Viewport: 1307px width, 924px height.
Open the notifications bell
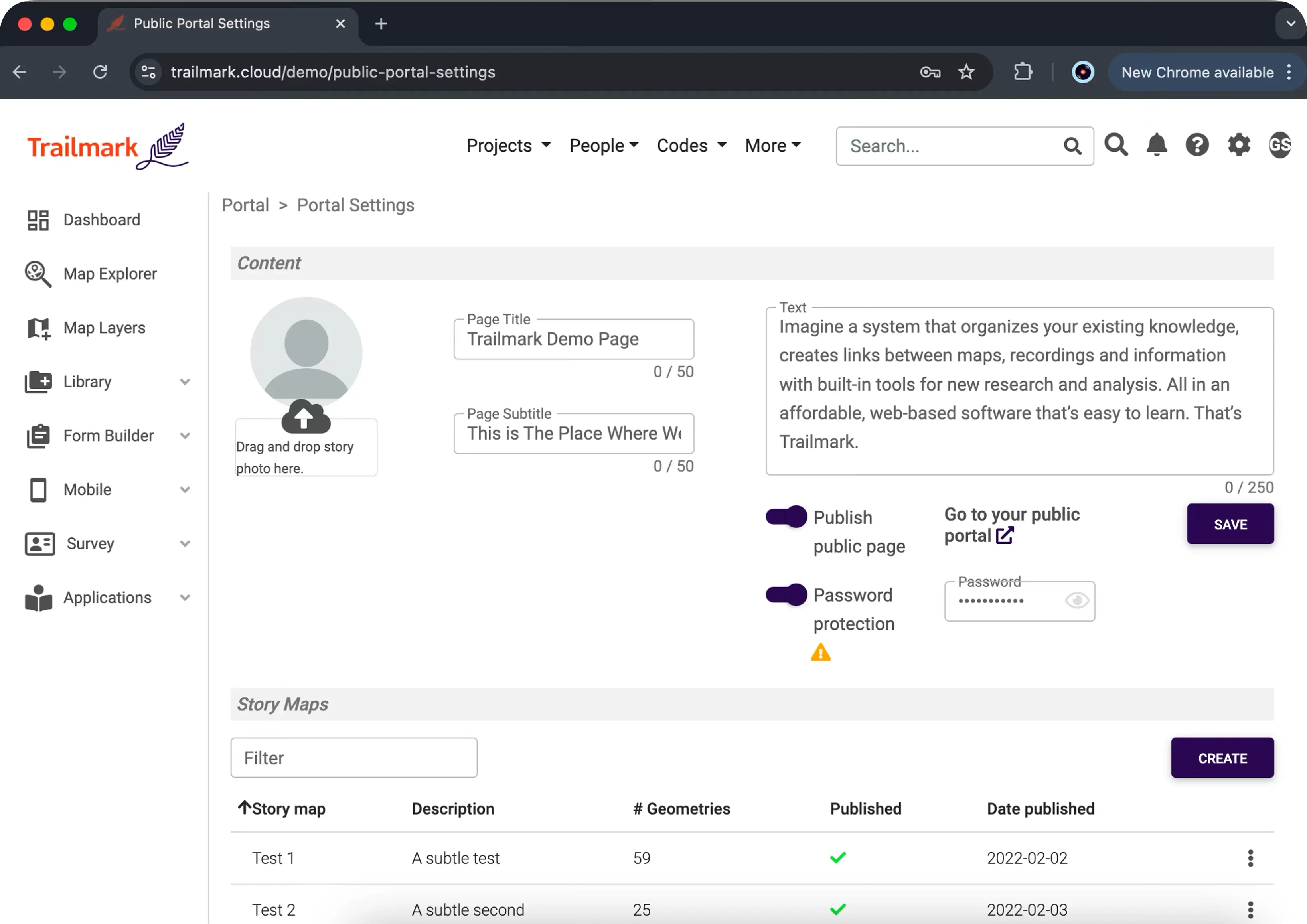pos(1157,144)
